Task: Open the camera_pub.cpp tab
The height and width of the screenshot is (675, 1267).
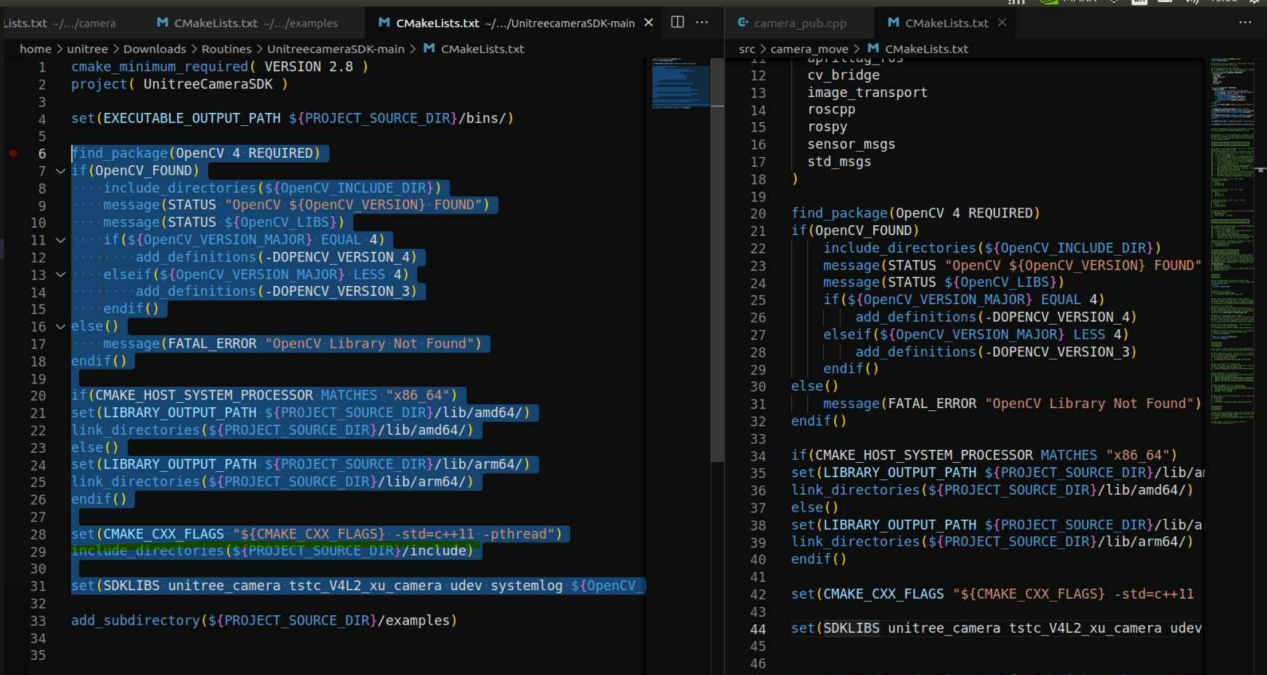Action: (799, 23)
